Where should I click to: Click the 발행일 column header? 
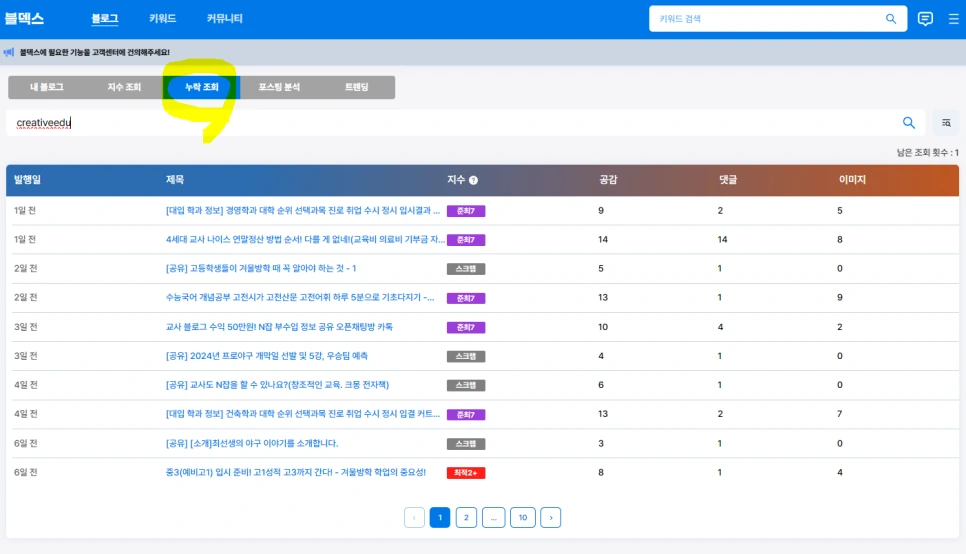[27, 179]
